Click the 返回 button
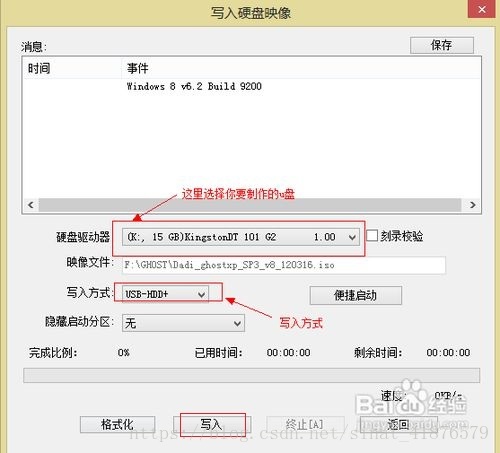 click(398, 424)
